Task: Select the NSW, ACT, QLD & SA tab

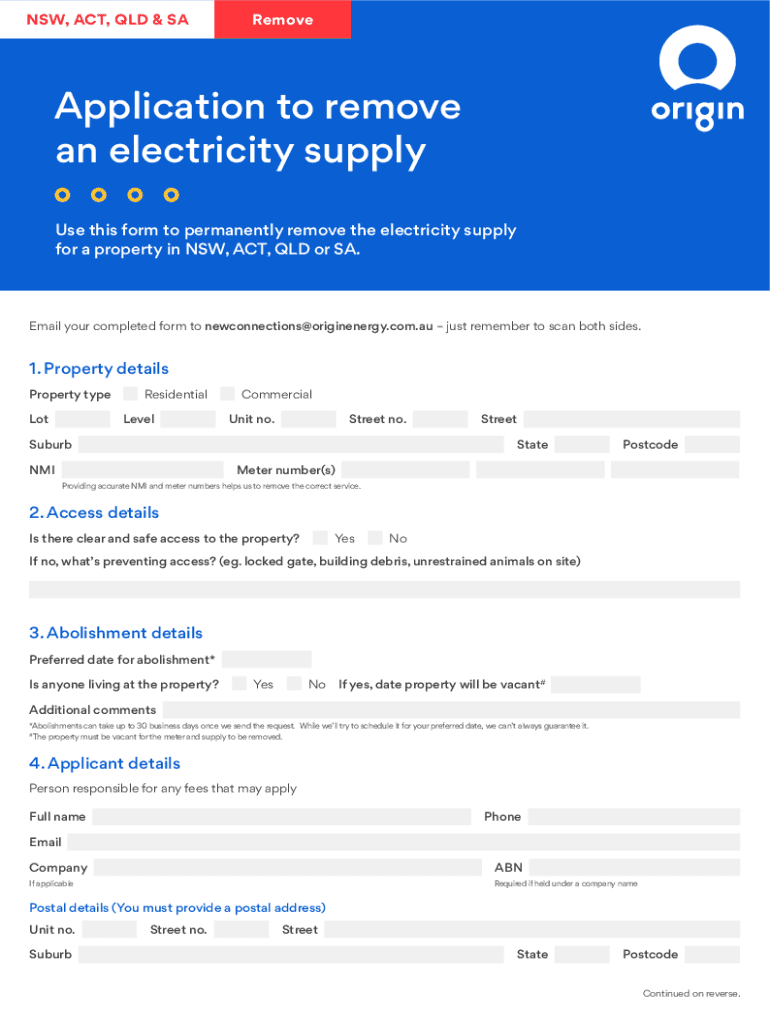Action: [107, 19]
